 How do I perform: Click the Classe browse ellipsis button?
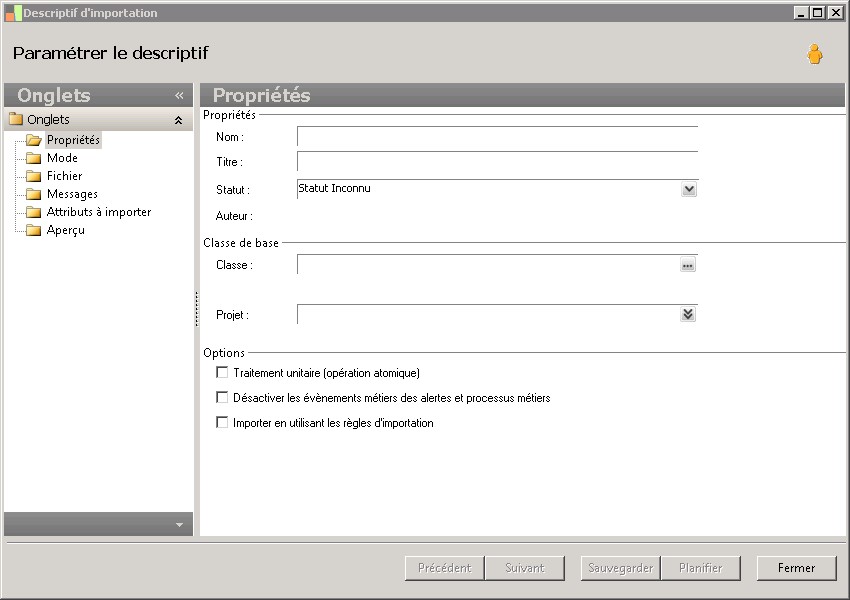[687, 265]
